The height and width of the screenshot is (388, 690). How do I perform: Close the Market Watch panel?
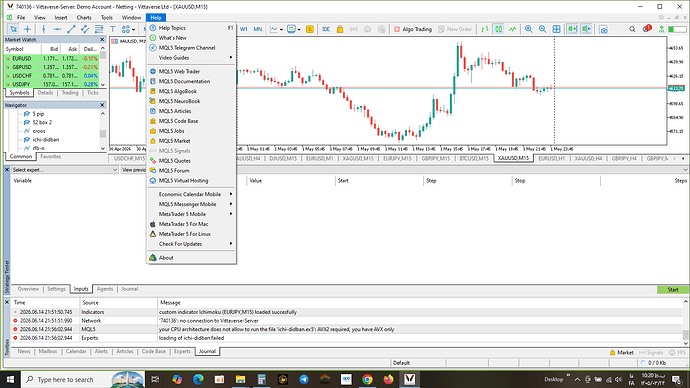click(102, 40)
